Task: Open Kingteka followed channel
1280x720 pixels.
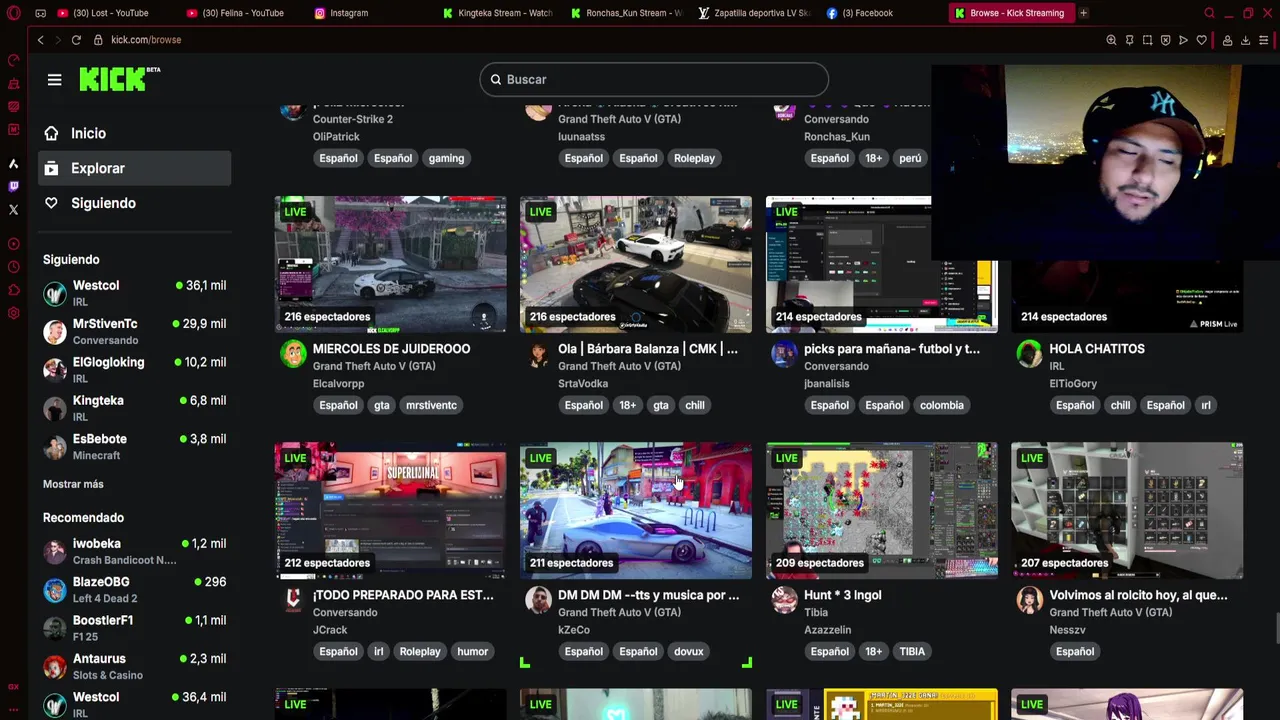Action: pos(135,408)
